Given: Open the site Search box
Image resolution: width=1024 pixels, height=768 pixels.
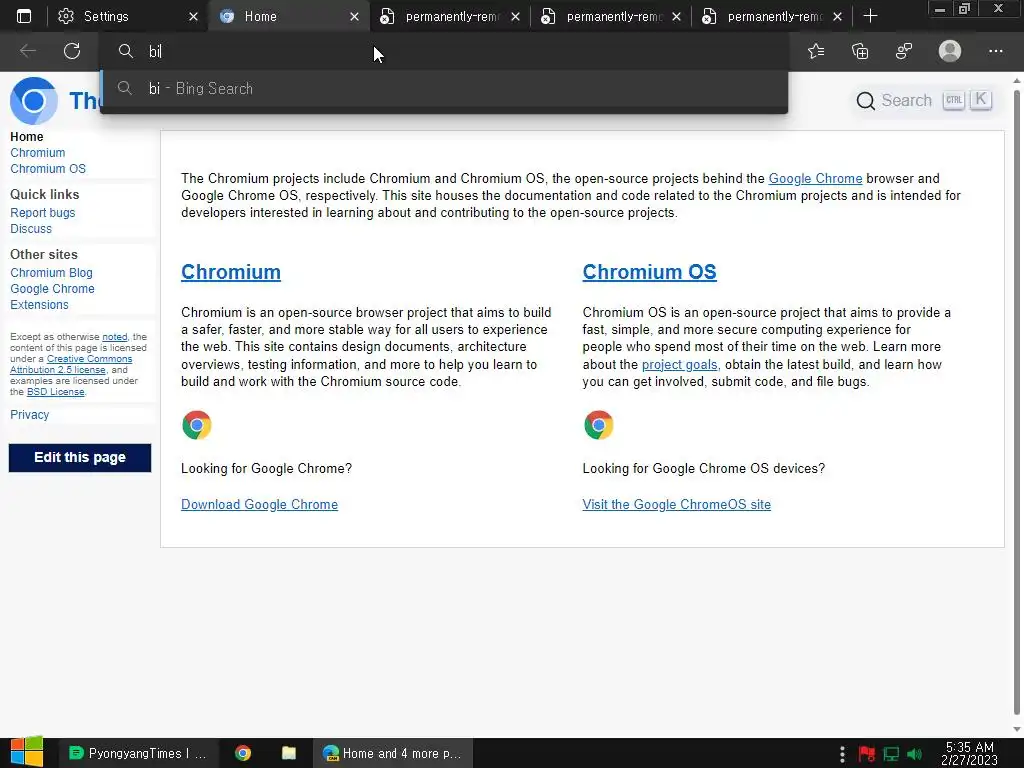Looking at the screenshot, I should (x=924, y=101).
